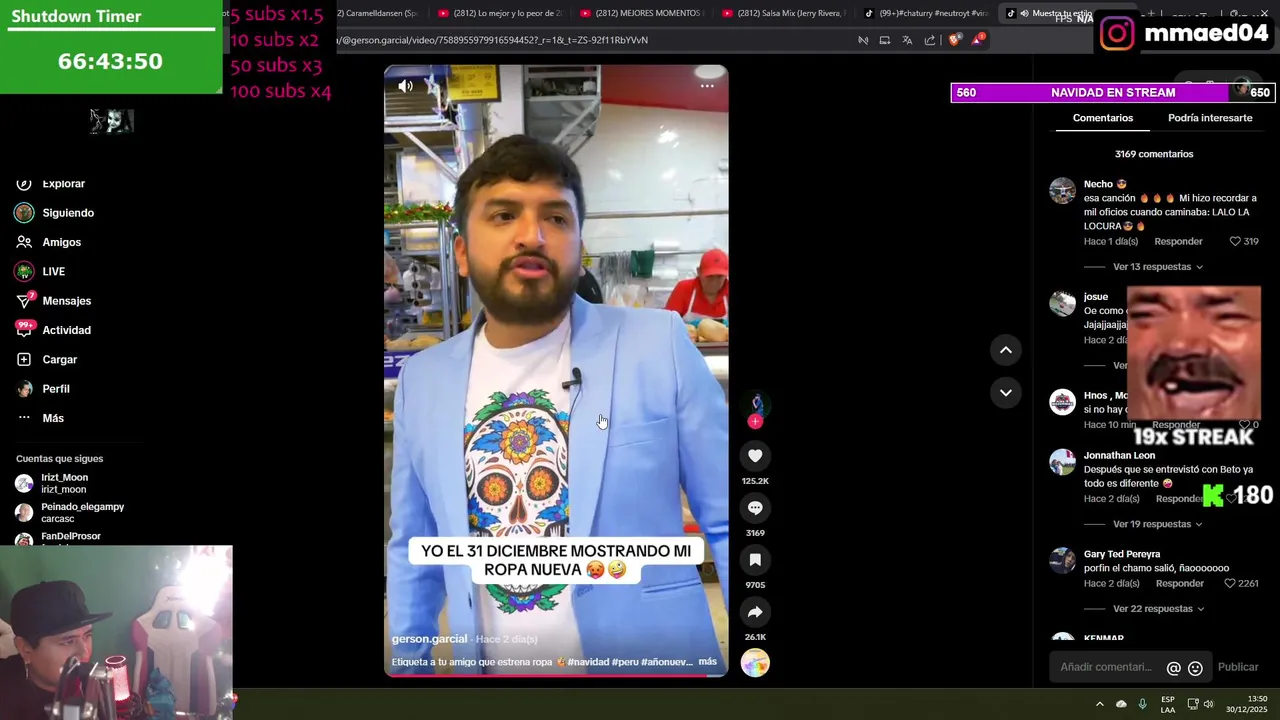Open comments via the speech bubble icon
This screenshot has width=1280, height=720.
tap(755, 508)
